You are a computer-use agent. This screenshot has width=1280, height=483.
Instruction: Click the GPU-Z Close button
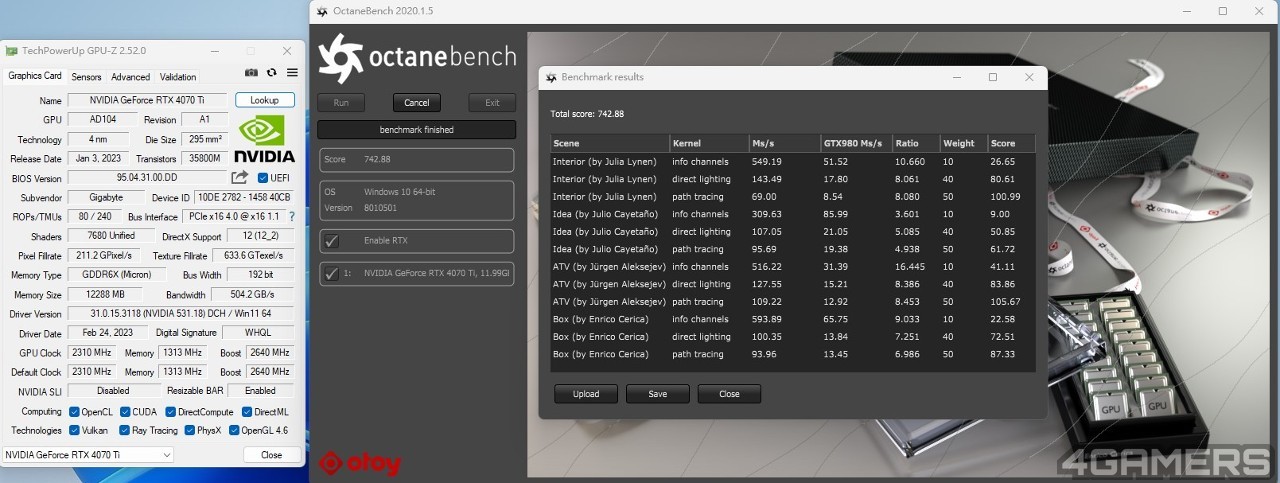271,455
